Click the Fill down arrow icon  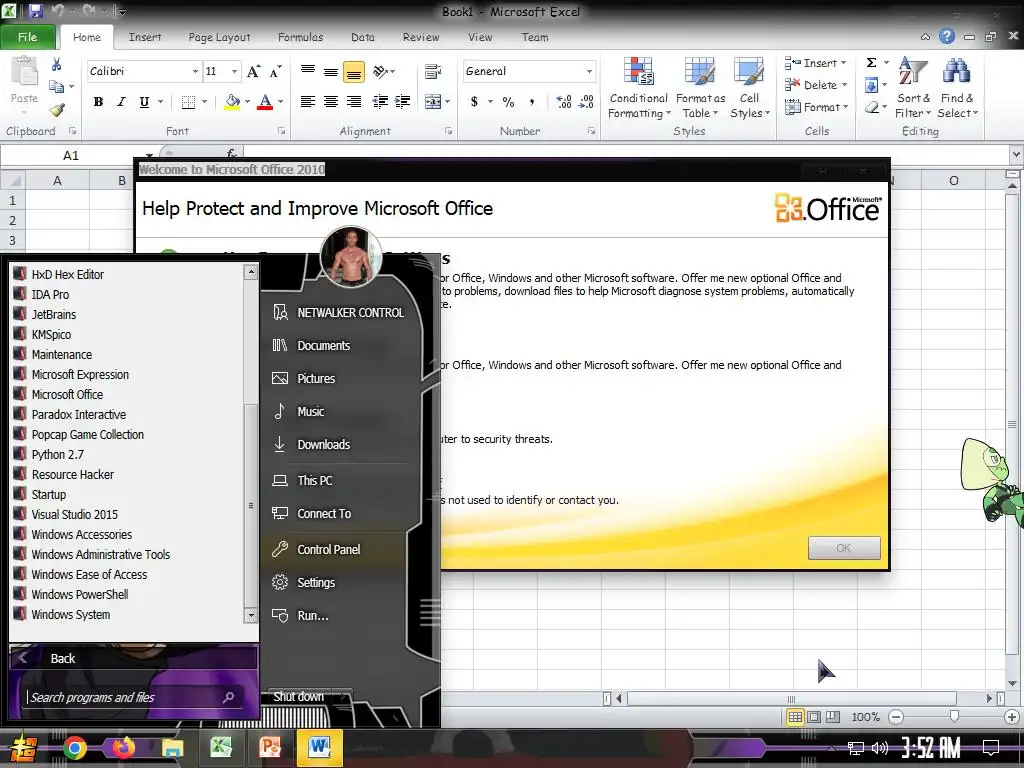pyautogui.click(x=871, y=85)
